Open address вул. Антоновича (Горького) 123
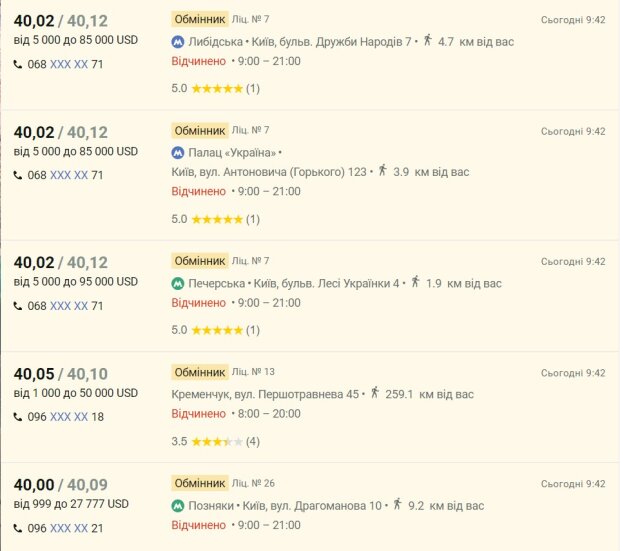This screenshot has height=551, width=620. pyautogui.click(x=269, y=172)
